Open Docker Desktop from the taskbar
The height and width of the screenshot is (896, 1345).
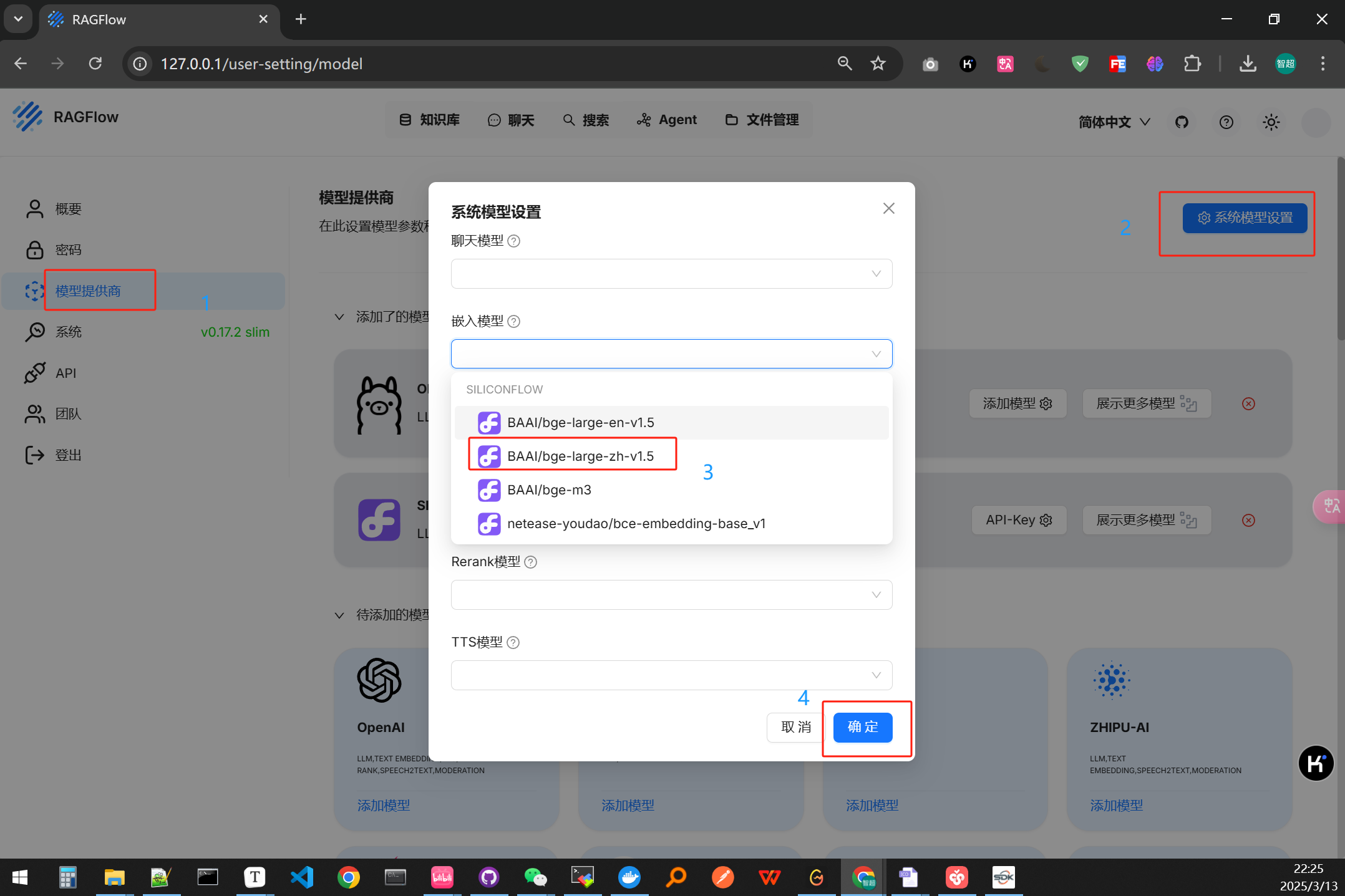pyautogui.click(x=629, y=877)
